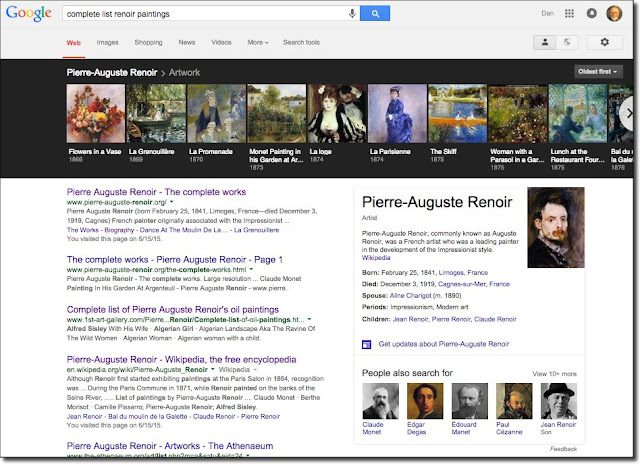Switch to the Web tab
The image size is (640, 464).
[74, 42]
